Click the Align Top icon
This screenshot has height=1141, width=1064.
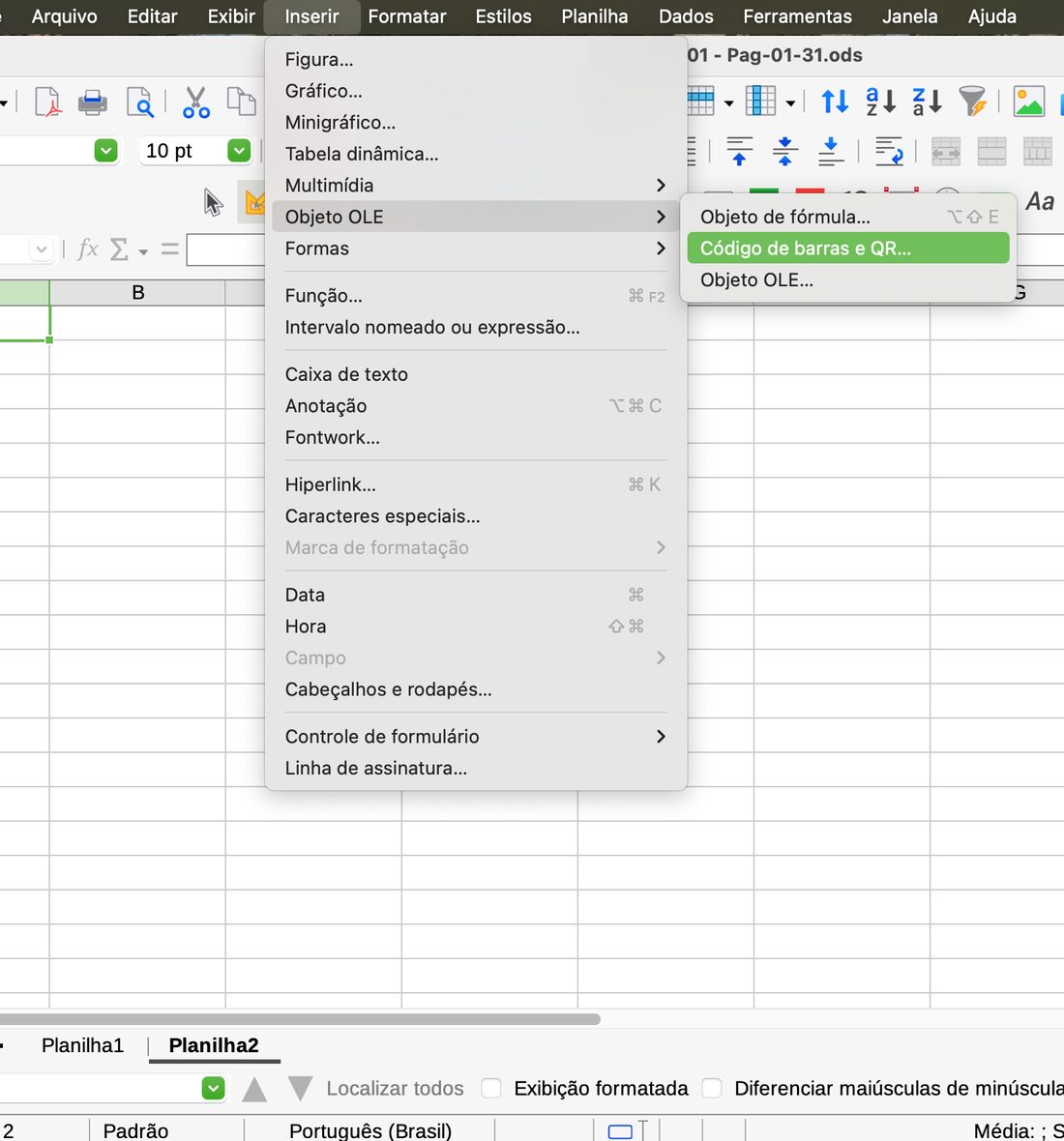(739, 152)
